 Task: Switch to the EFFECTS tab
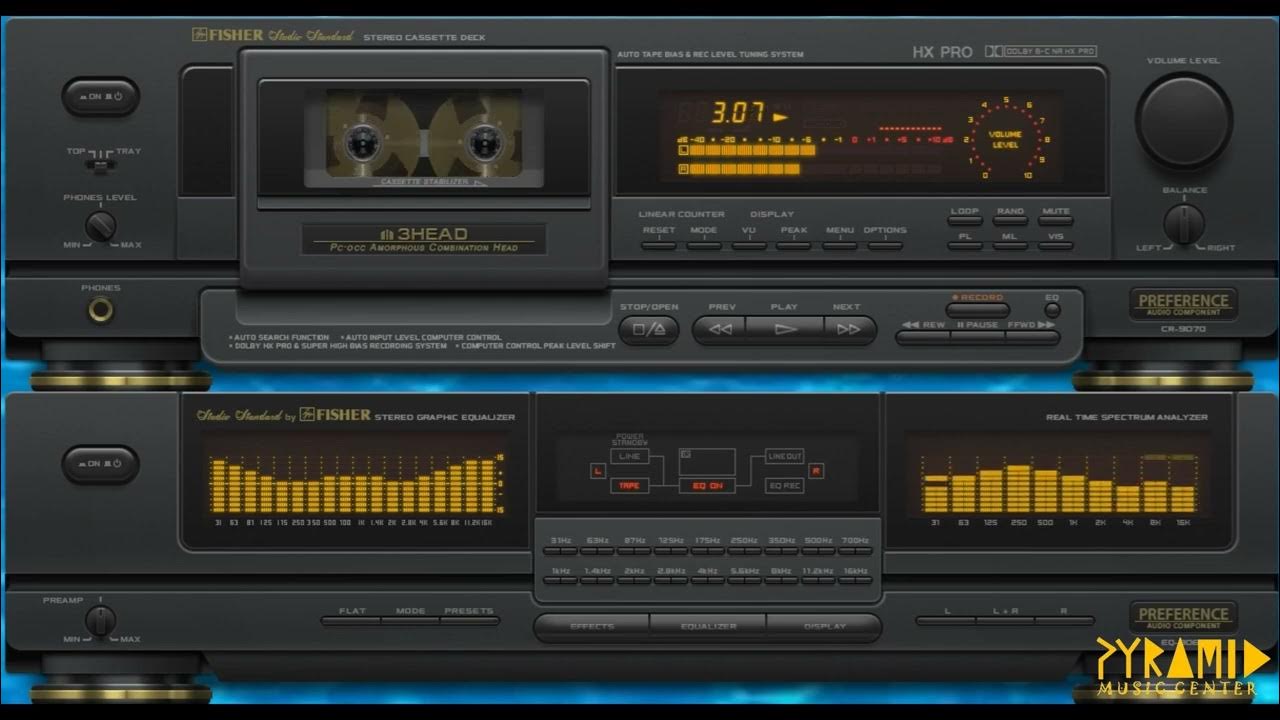(x=592, y=627)
